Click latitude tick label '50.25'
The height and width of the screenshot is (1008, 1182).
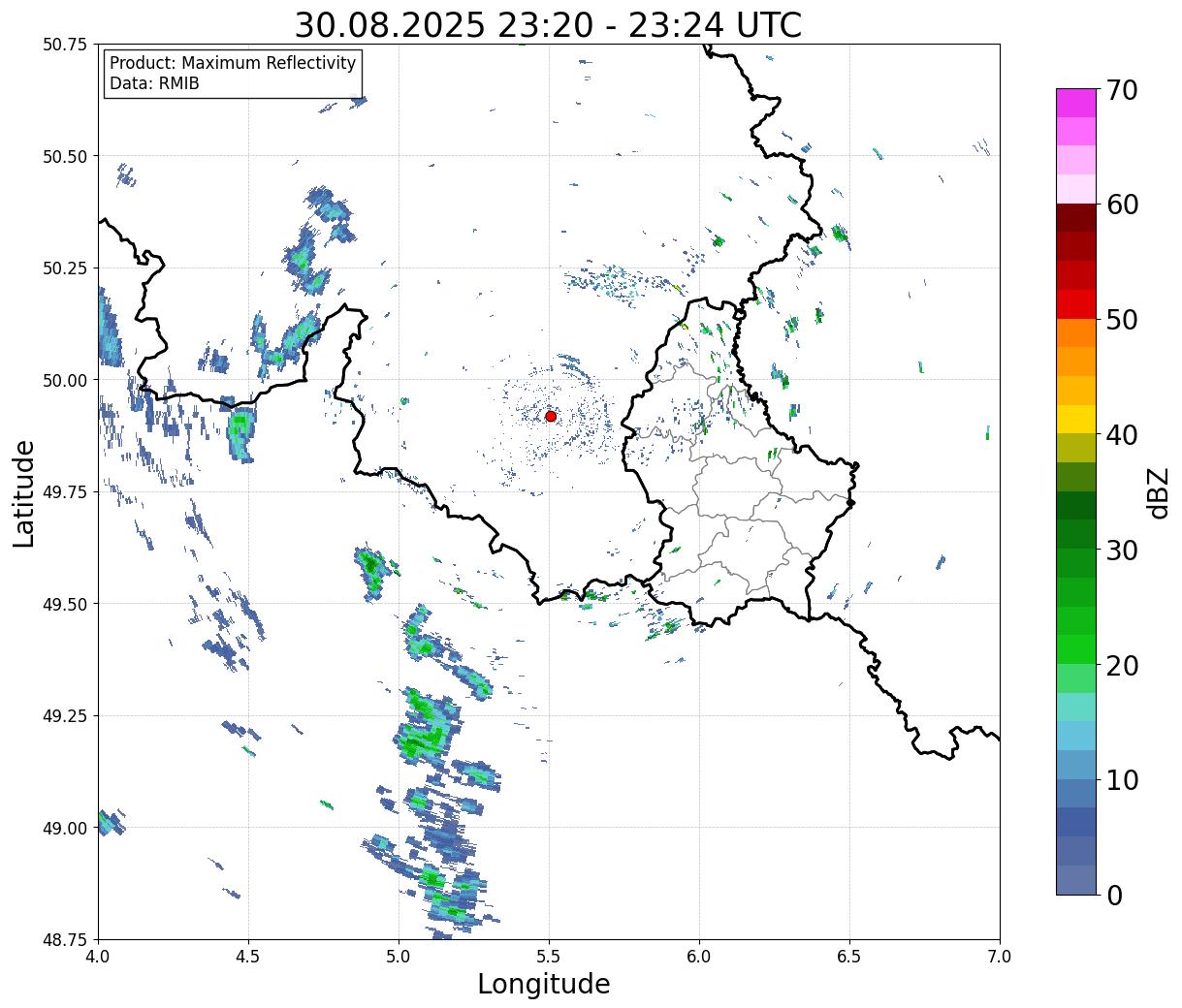[65, 268]
